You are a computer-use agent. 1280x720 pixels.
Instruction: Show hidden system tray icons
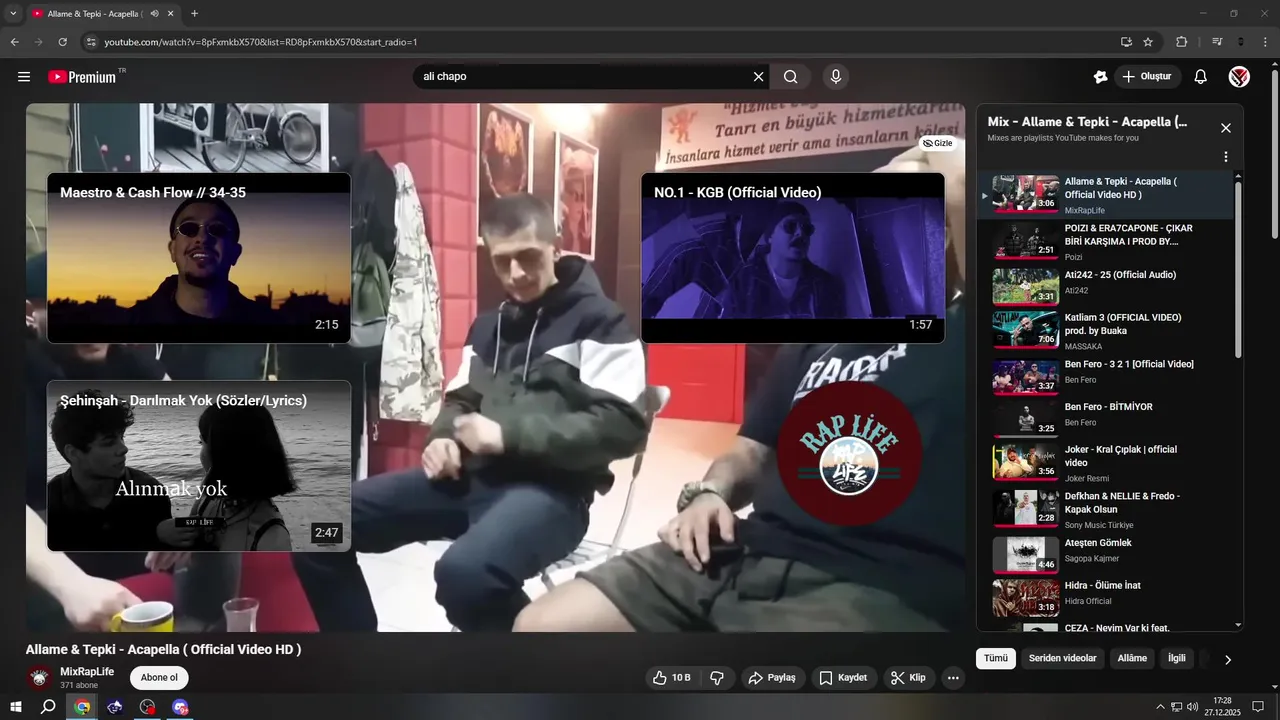point(1160,707)
